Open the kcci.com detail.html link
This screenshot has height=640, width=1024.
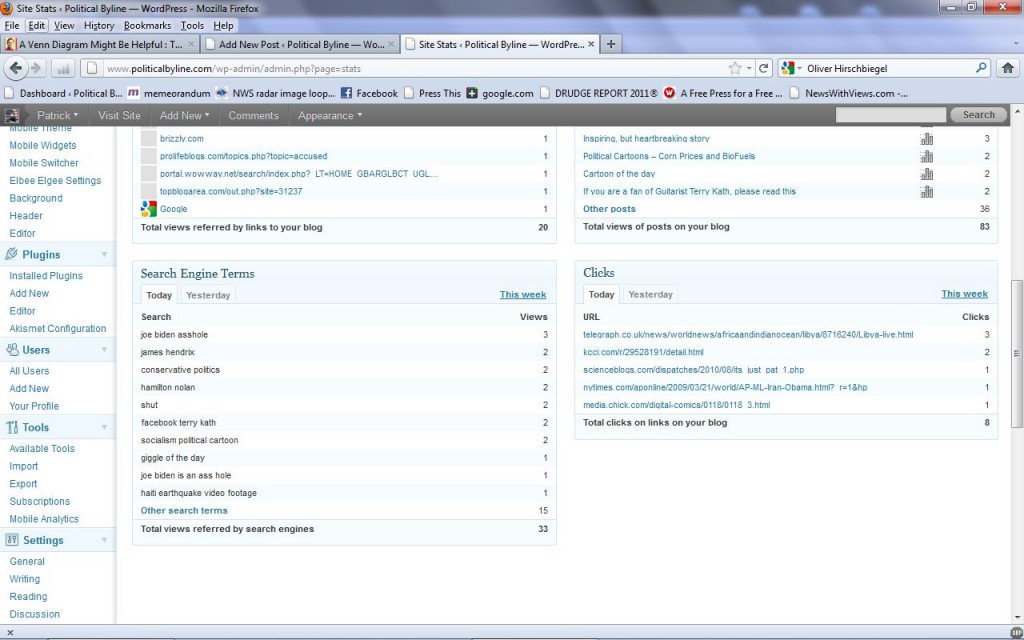pyautogui.click(x=643, y=352)
